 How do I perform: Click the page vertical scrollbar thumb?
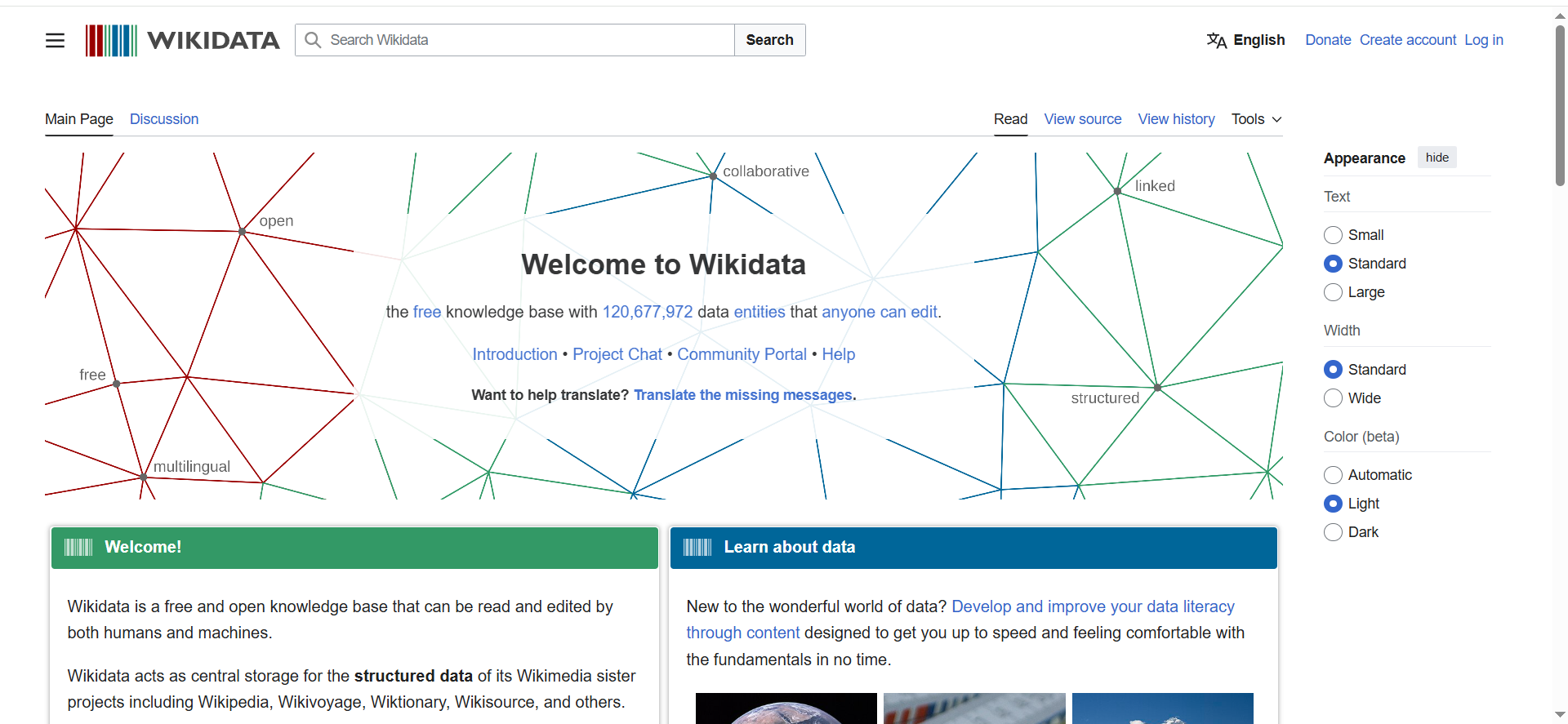point(1560,105)
